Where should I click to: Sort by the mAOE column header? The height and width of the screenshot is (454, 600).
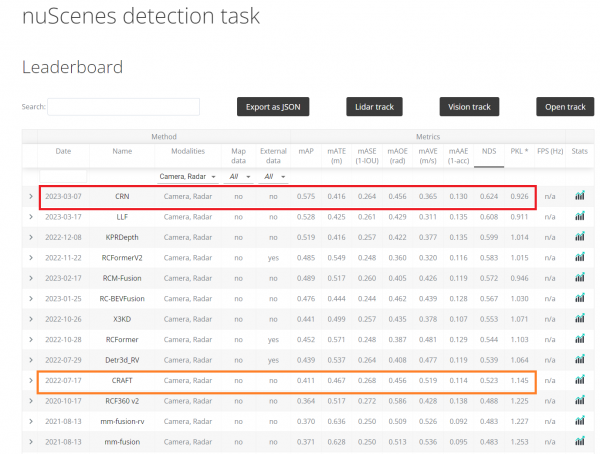coord(398,156)
